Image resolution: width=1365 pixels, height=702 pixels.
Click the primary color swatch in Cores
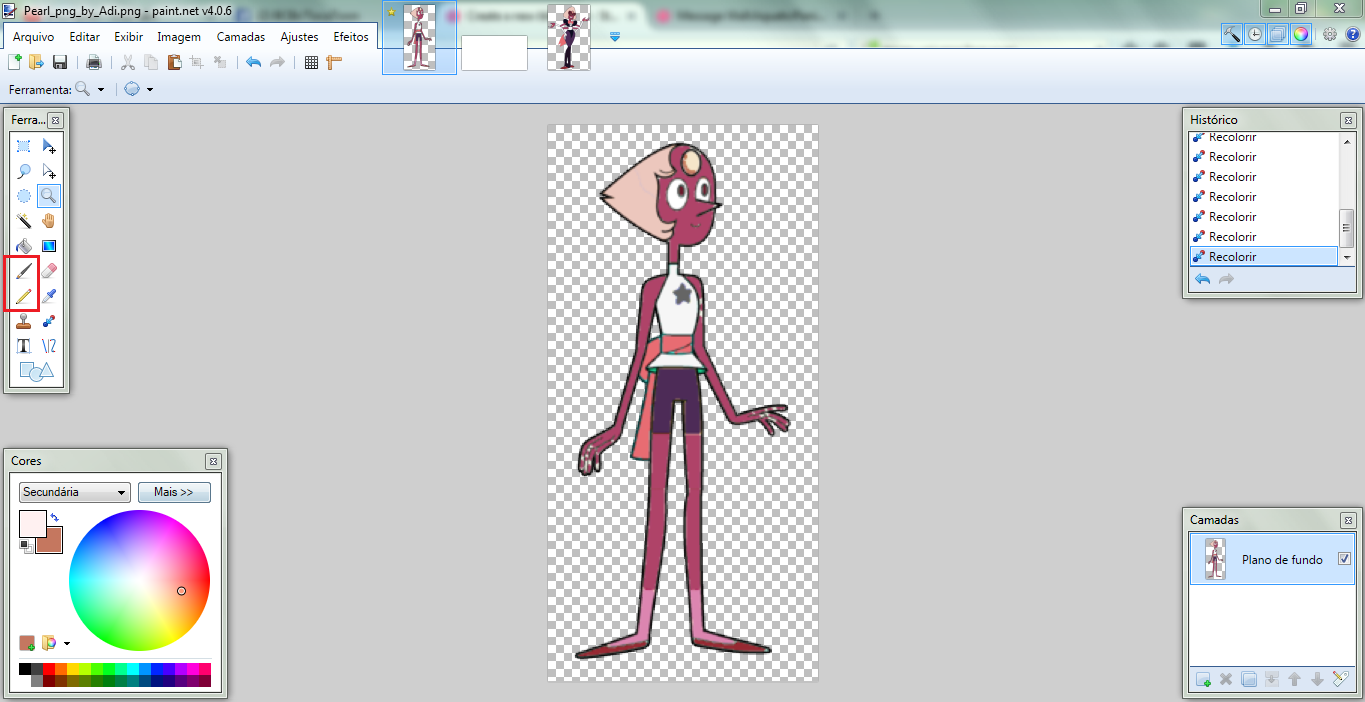point(32,523)
